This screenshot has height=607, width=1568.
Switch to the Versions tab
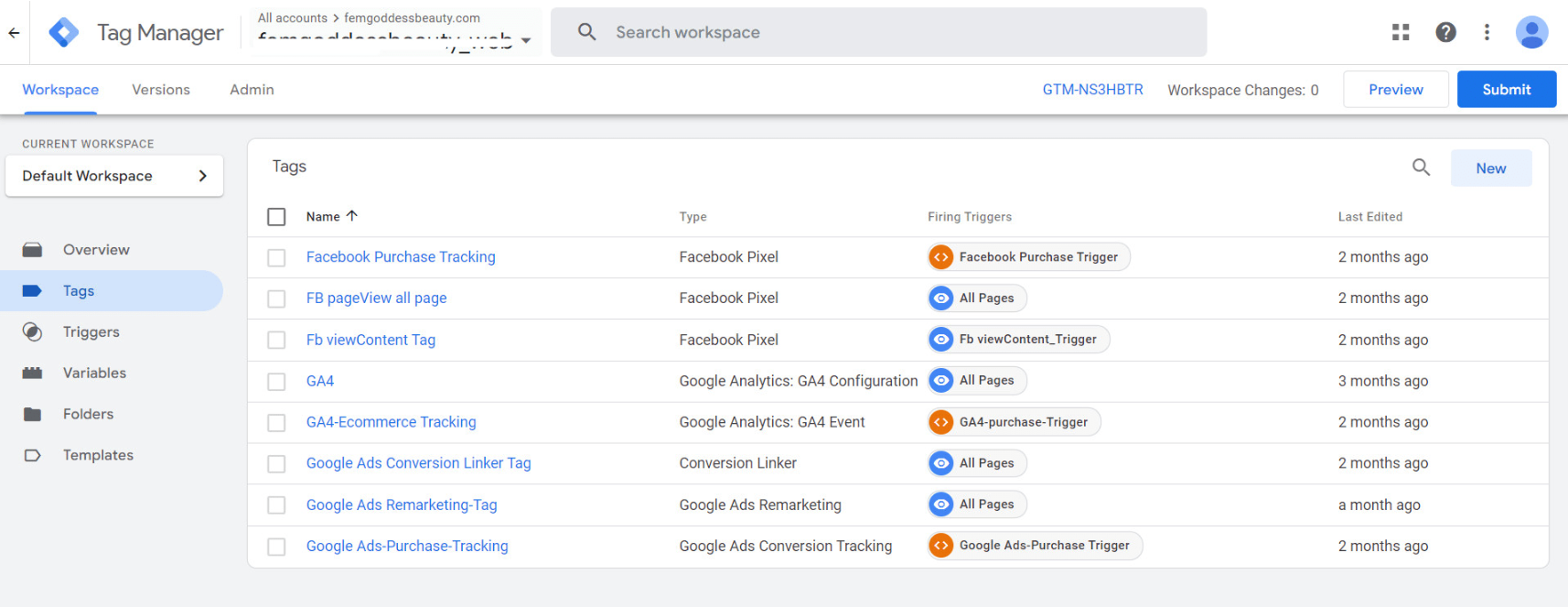(x=161, y=90)
